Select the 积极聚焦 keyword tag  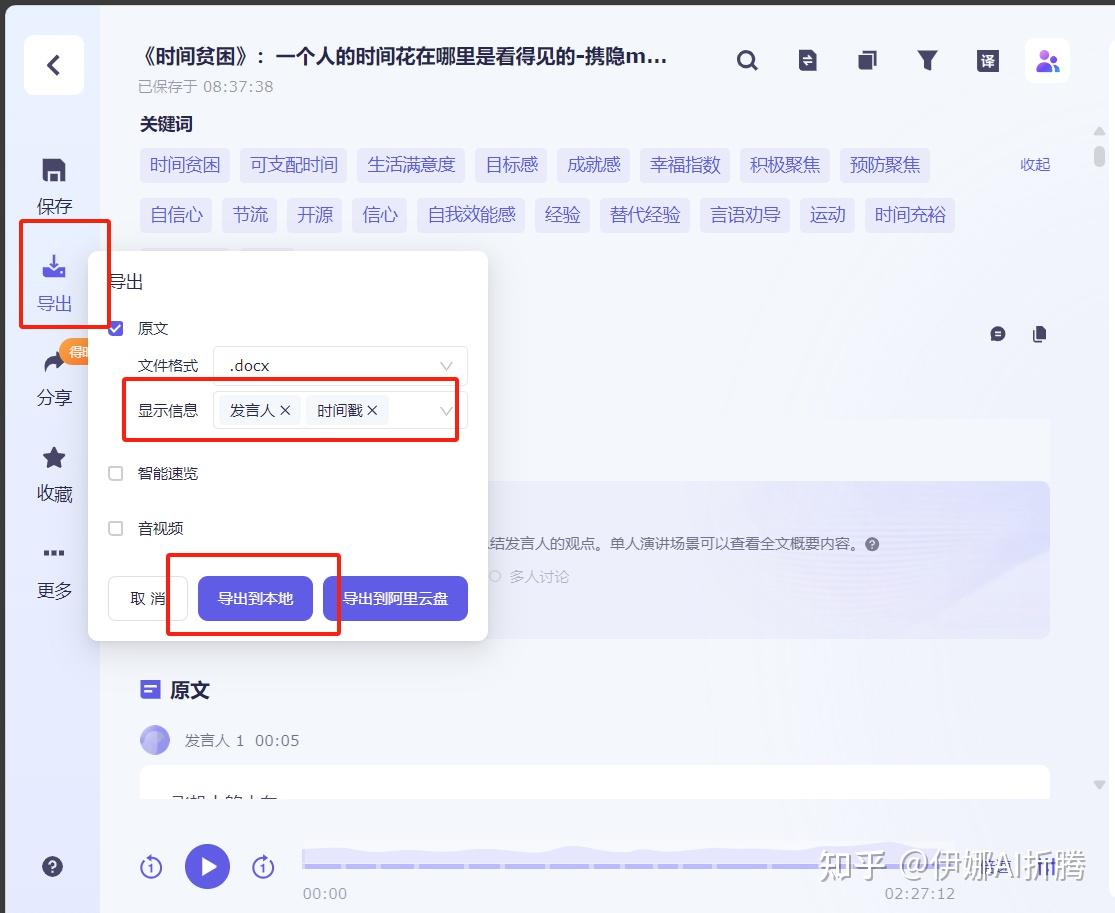pyautogui.click(x=785, y=165)
